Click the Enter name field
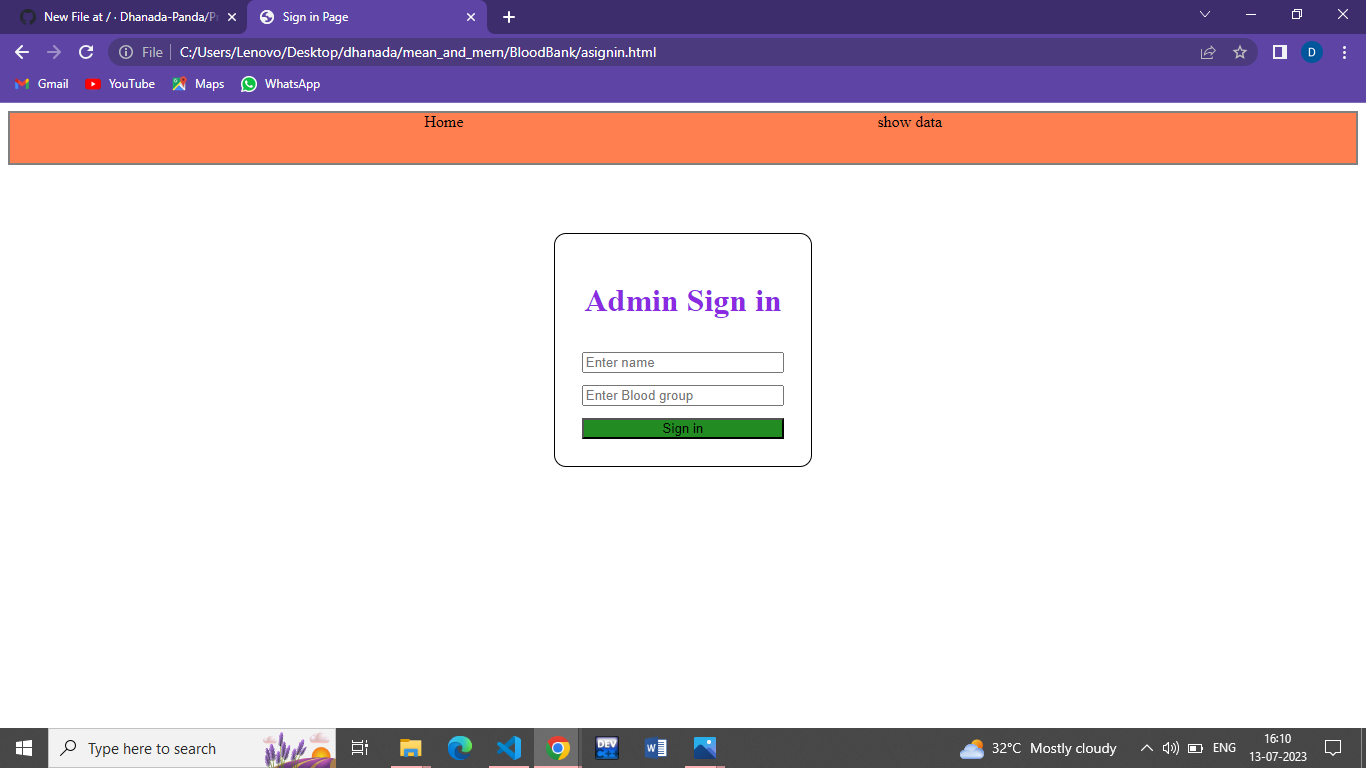This screenshot has width=1366, height=768. point(683,362)
